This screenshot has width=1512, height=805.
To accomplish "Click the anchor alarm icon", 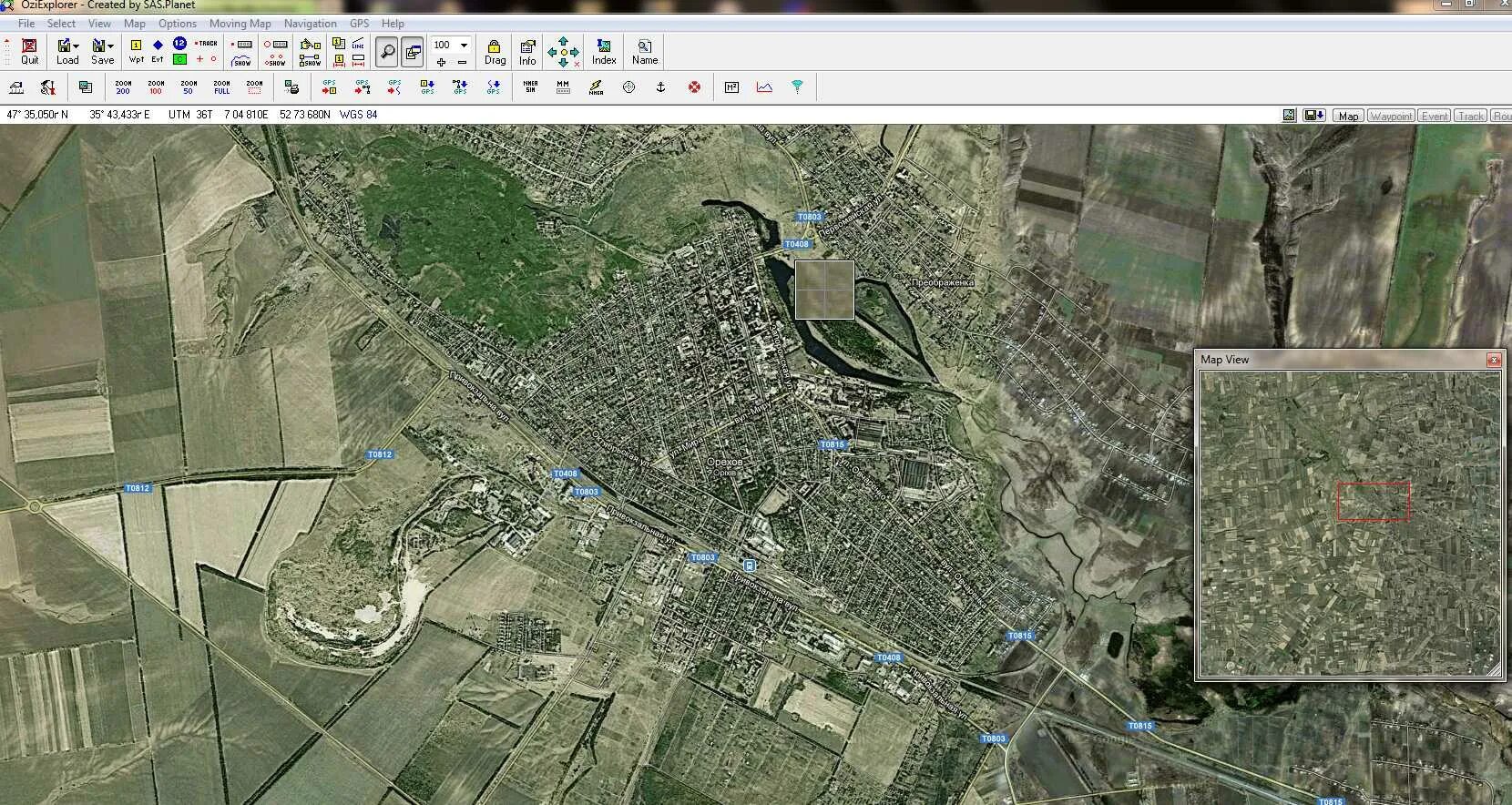I will (661, 87).
